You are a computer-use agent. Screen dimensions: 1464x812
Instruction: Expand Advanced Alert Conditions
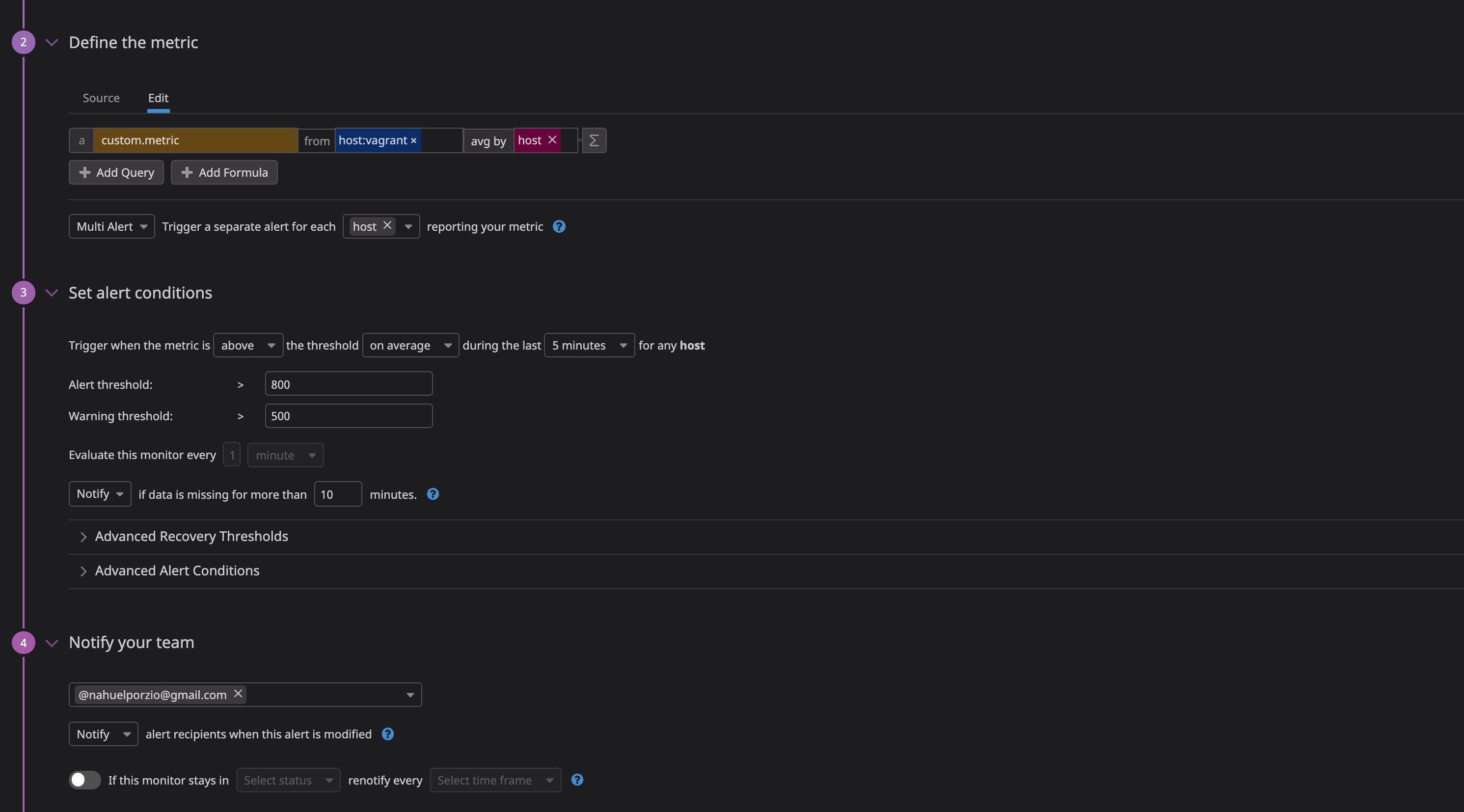tap(177, 570)
